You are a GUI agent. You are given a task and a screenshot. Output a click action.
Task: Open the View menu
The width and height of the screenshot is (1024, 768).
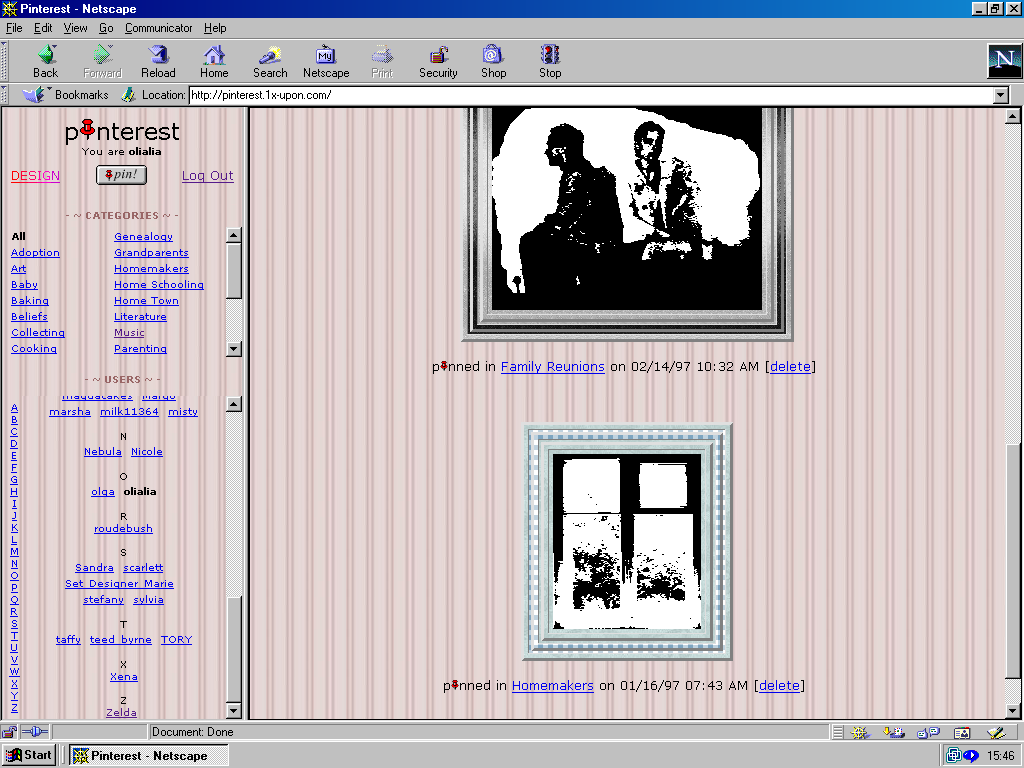coord(76,28)
